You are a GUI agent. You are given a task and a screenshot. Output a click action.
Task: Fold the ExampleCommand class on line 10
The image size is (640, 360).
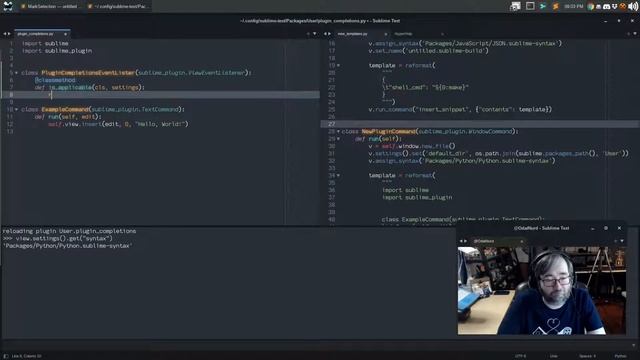point(16,109)
